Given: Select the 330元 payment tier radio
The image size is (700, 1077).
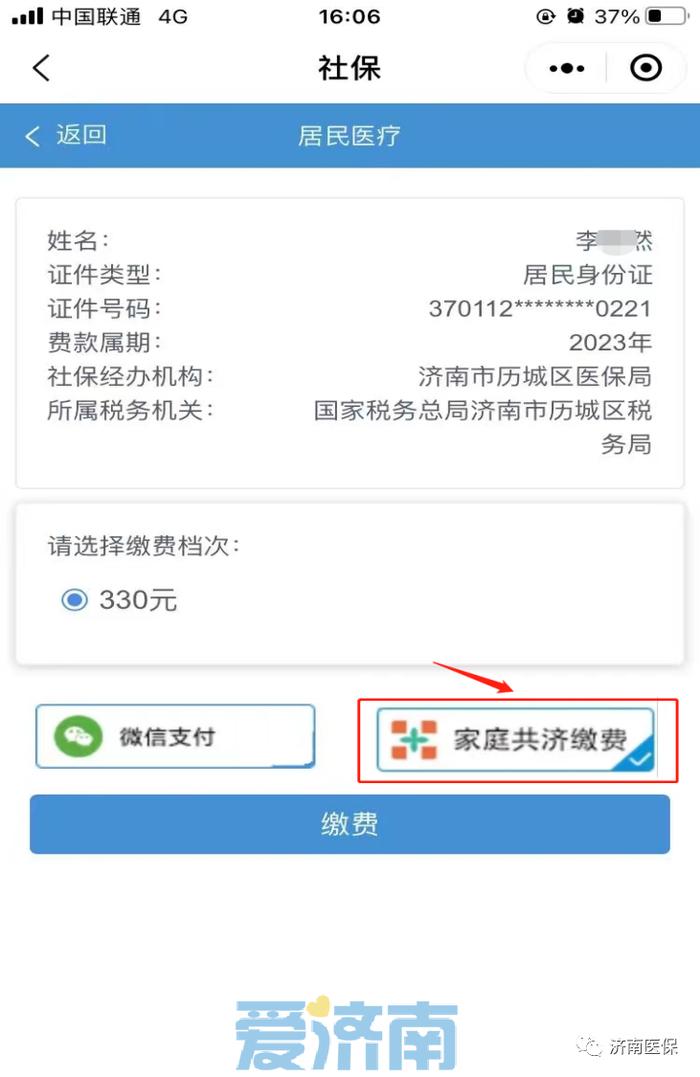Looking at the screenshot, I should click(74, 600).
